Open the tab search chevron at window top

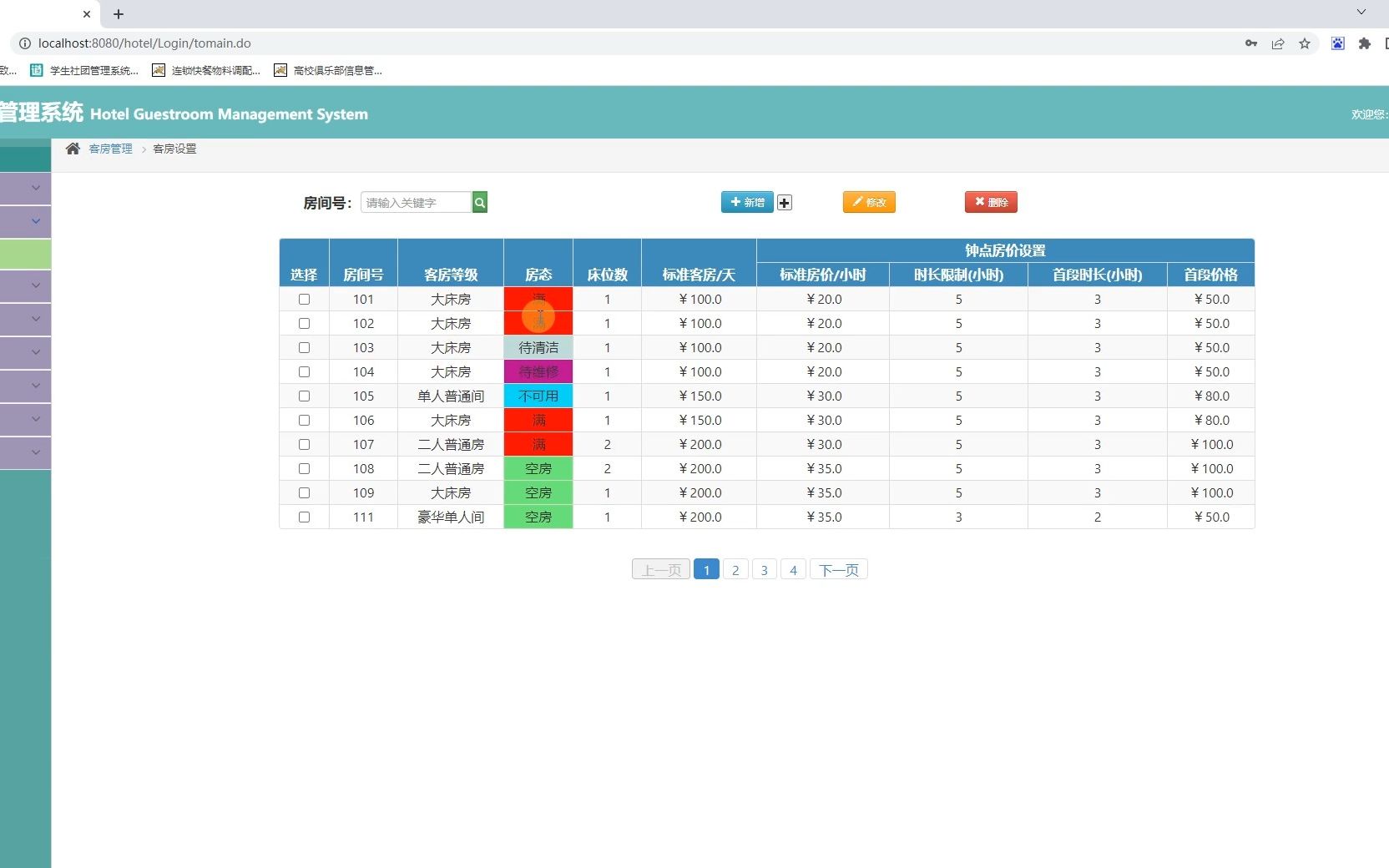(x=1361, y=12)
